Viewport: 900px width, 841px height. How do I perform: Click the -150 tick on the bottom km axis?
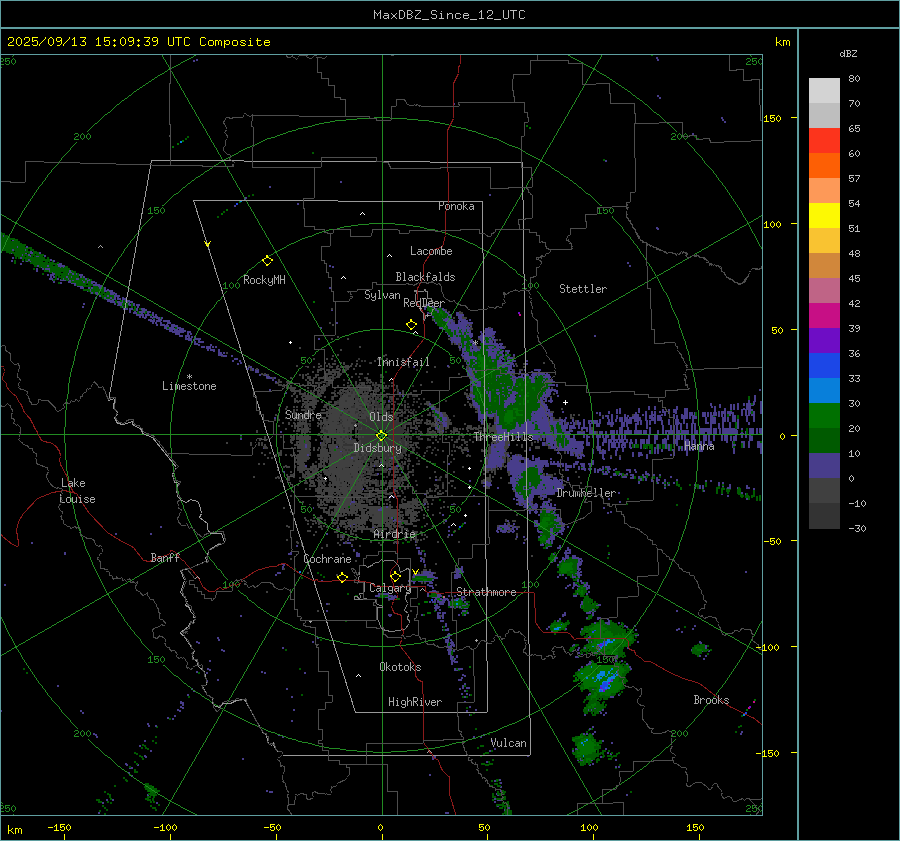[59, 828]
